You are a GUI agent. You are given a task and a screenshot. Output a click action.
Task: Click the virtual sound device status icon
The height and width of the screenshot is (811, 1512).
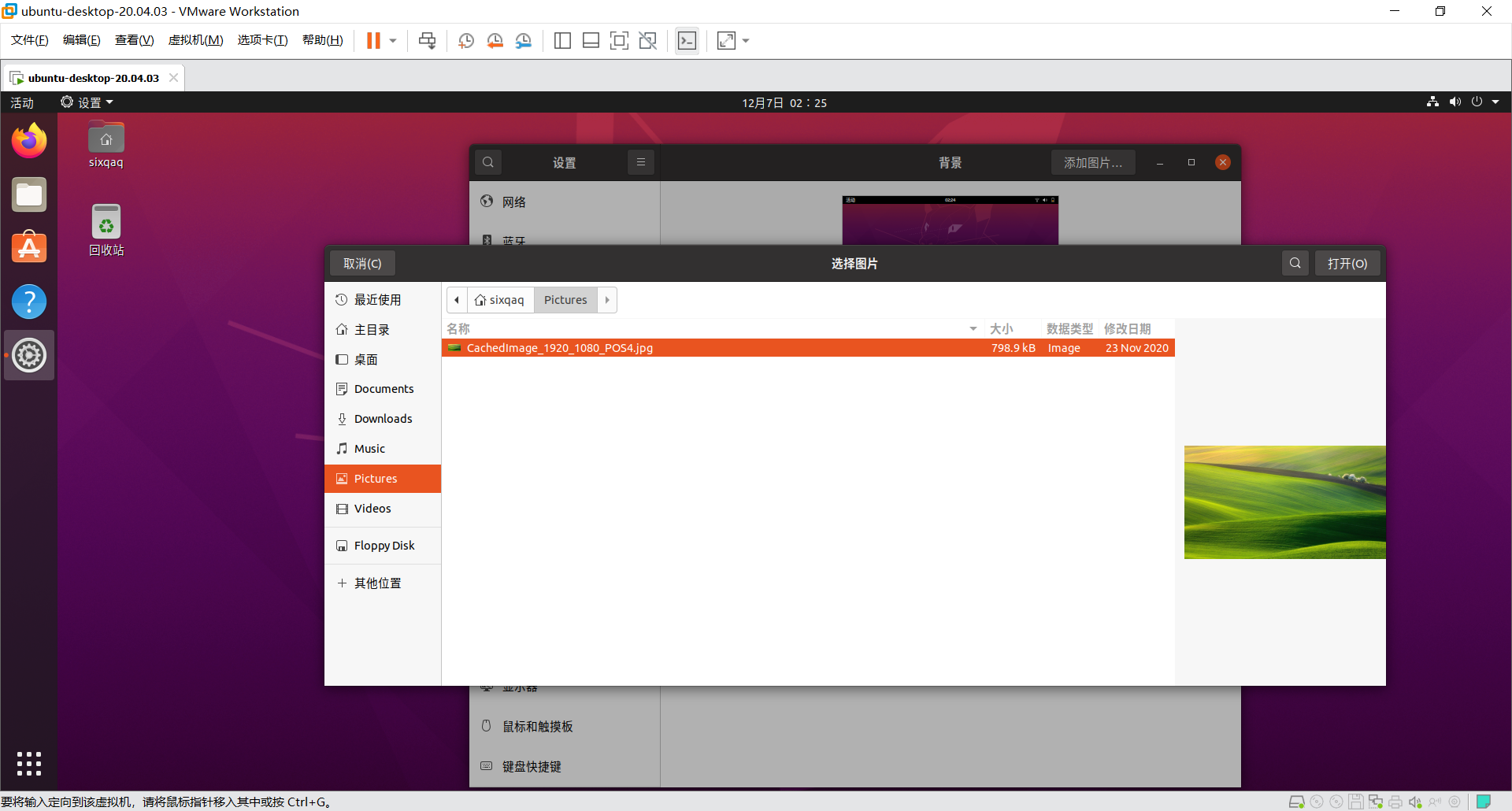[x=1415, y=802]
